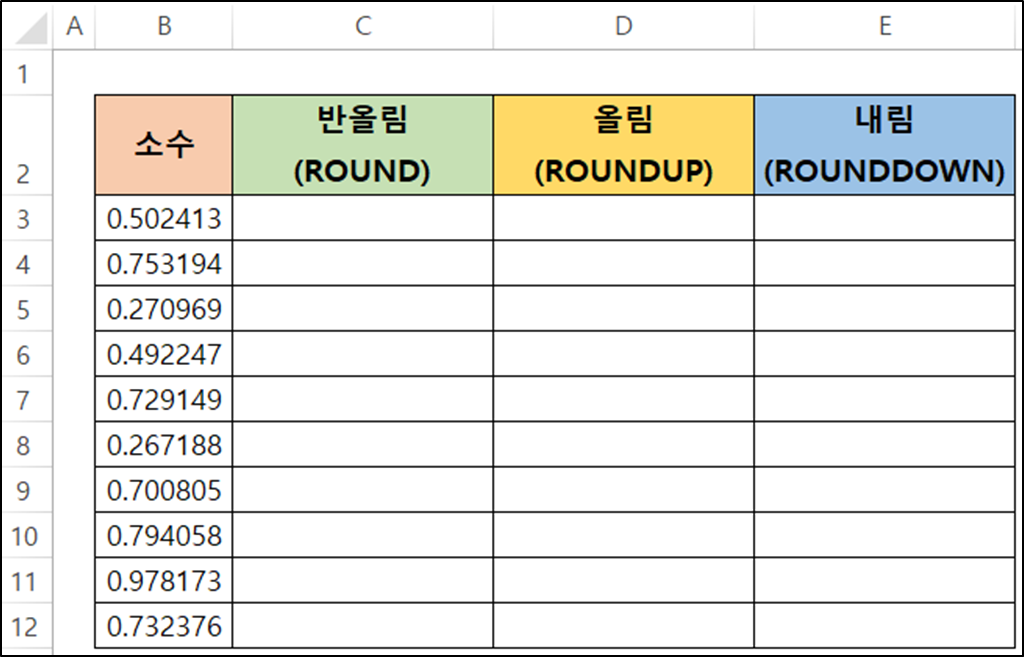This screenshot has width=1024, height=657.
Task: Select column B header
Action: coord(164,26)
